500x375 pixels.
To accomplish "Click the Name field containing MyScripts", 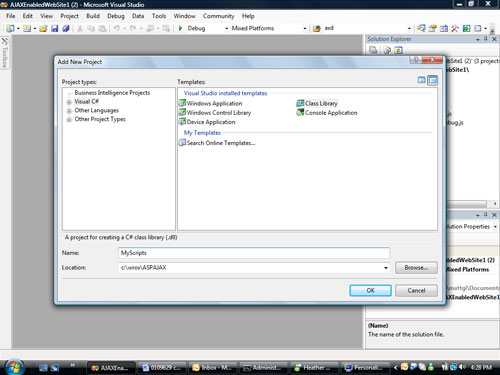I will pos(254,253).
